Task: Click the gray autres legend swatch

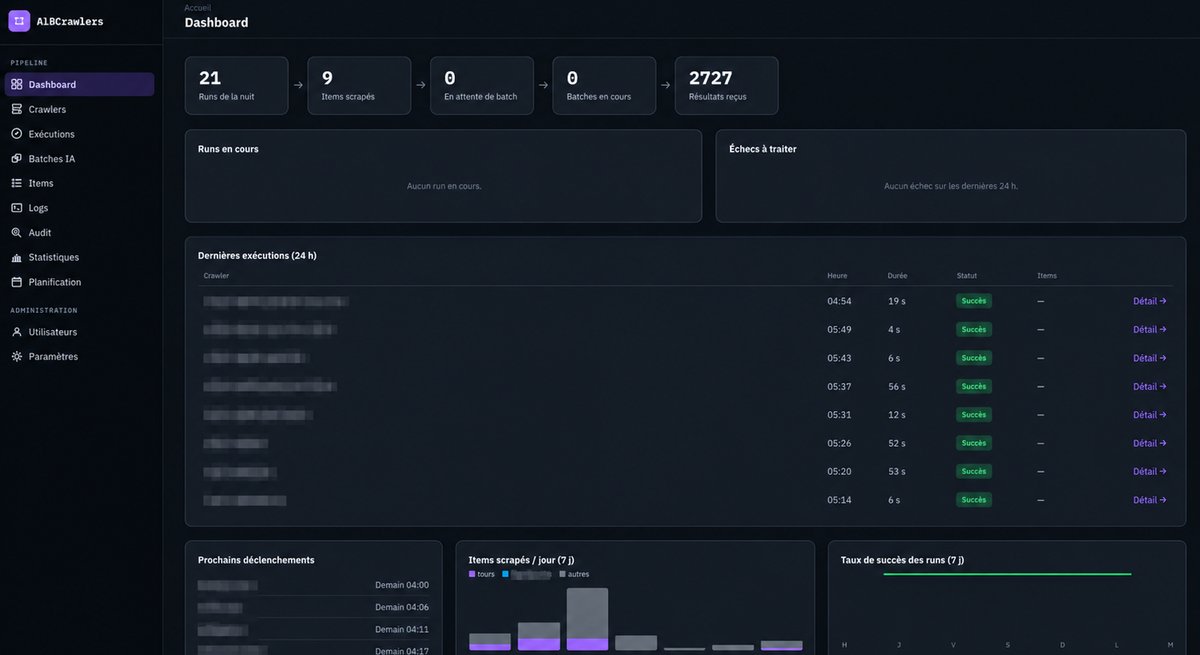Action: tap(563, 574)
